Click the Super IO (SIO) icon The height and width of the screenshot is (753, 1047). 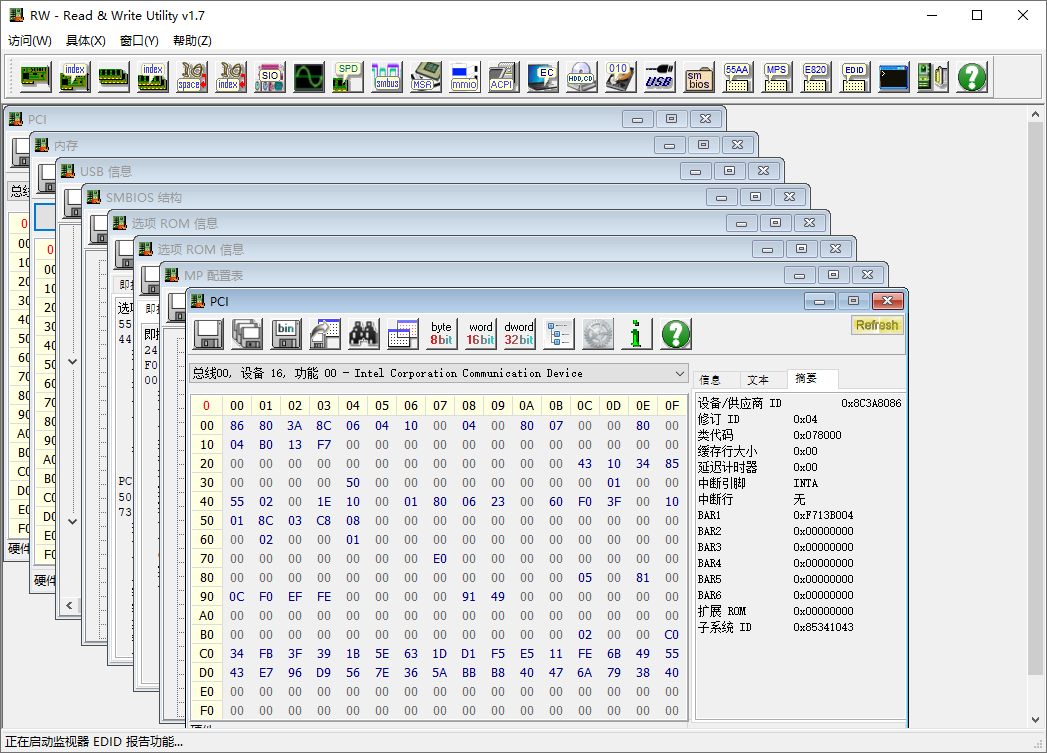pos(269,77)
